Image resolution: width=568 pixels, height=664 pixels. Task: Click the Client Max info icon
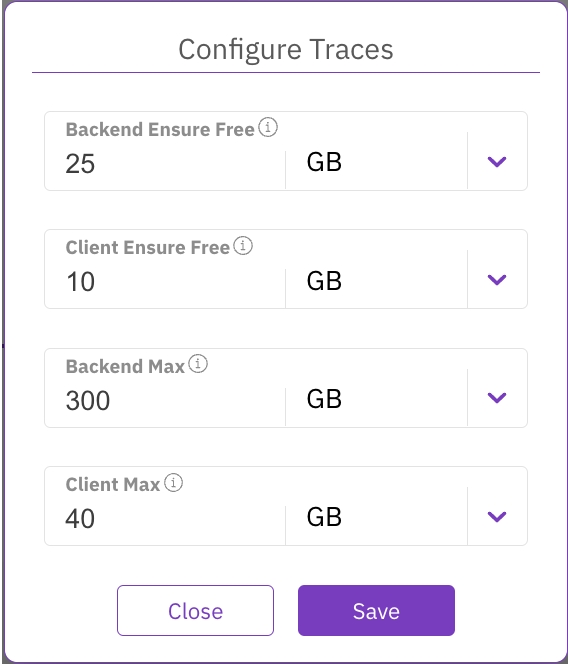pos(173,482)
